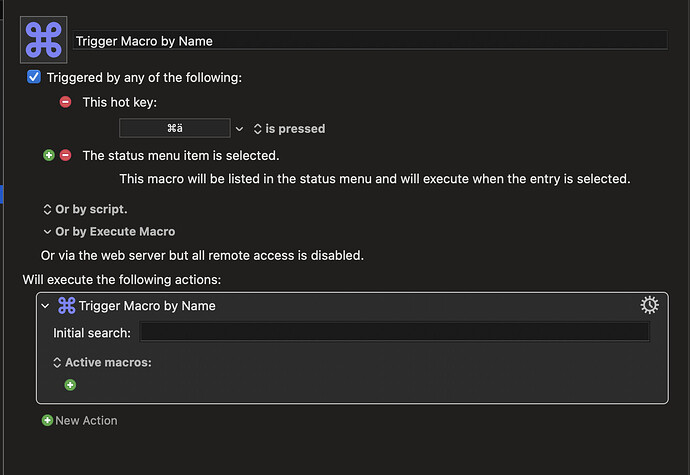Add an active macros entry

coord(70,385)
